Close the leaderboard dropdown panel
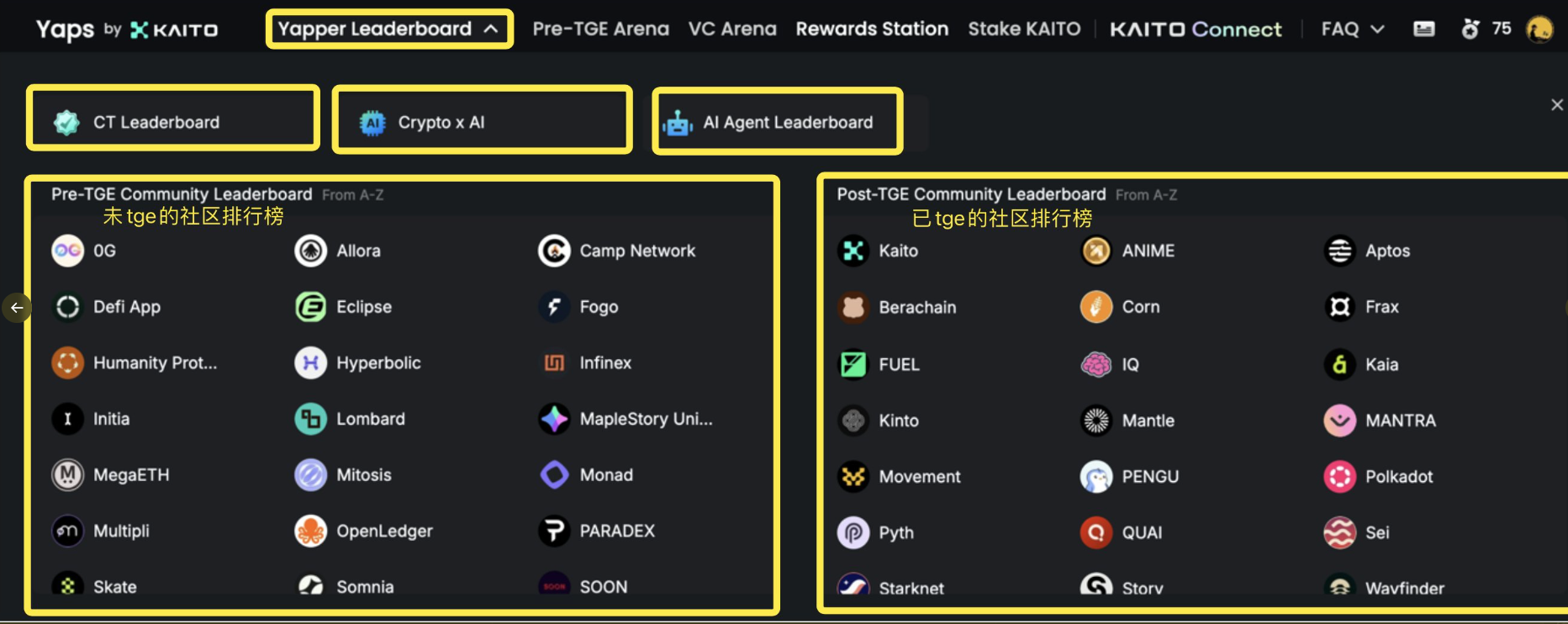 (x=1557, y=105)
